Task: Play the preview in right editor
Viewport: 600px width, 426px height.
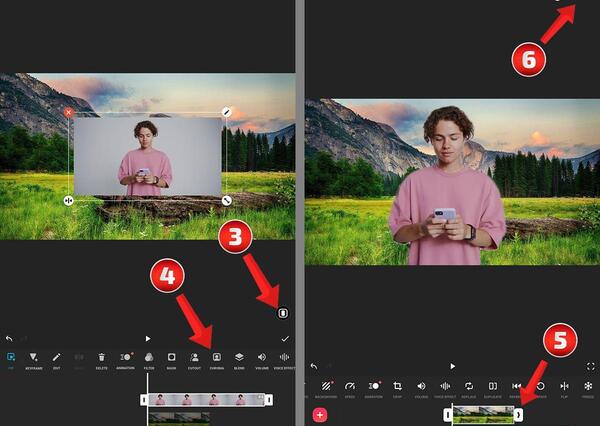Action: point(452,366)
